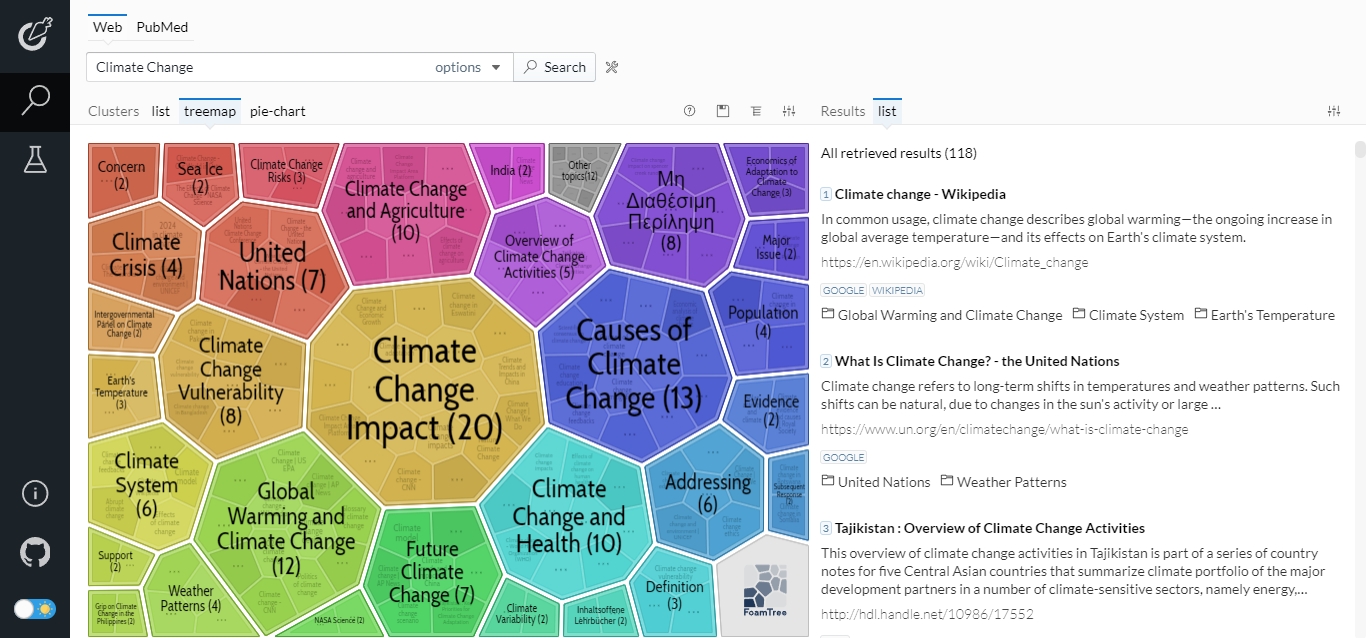The image size is (1366, 638).
Task: Toggle the light/dark theme switch
Action: tap(35, 608)
